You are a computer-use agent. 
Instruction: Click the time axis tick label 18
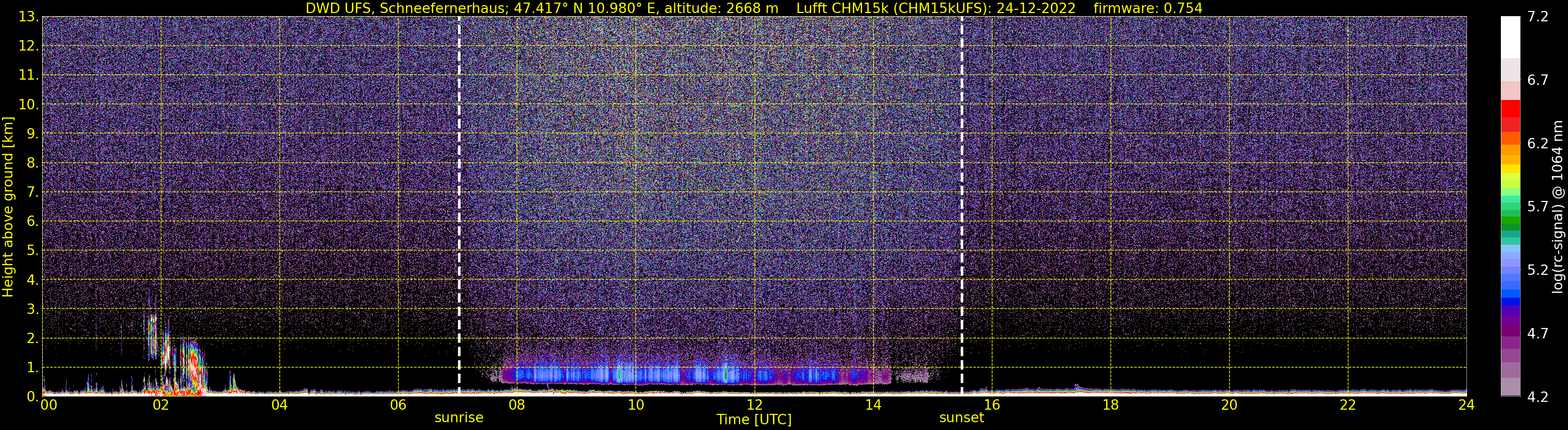tap(1110, 405)
